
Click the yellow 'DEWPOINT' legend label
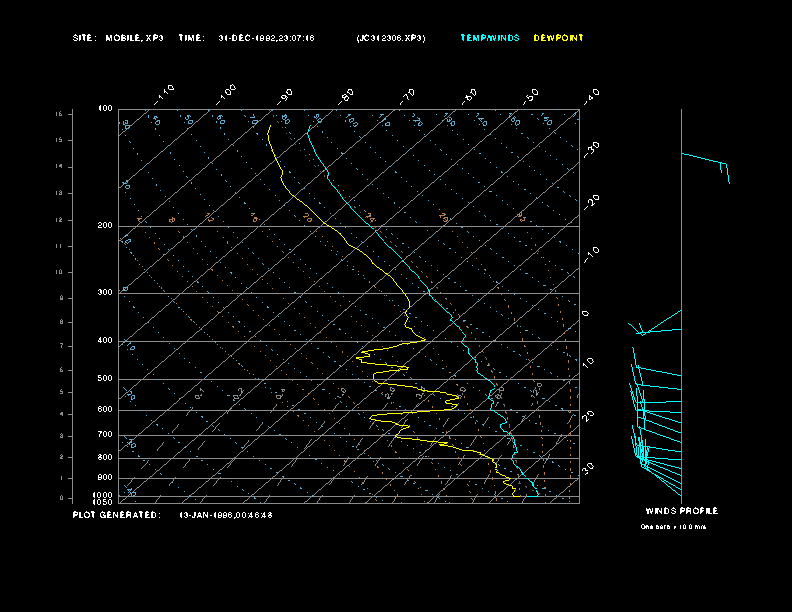(558, 38)
